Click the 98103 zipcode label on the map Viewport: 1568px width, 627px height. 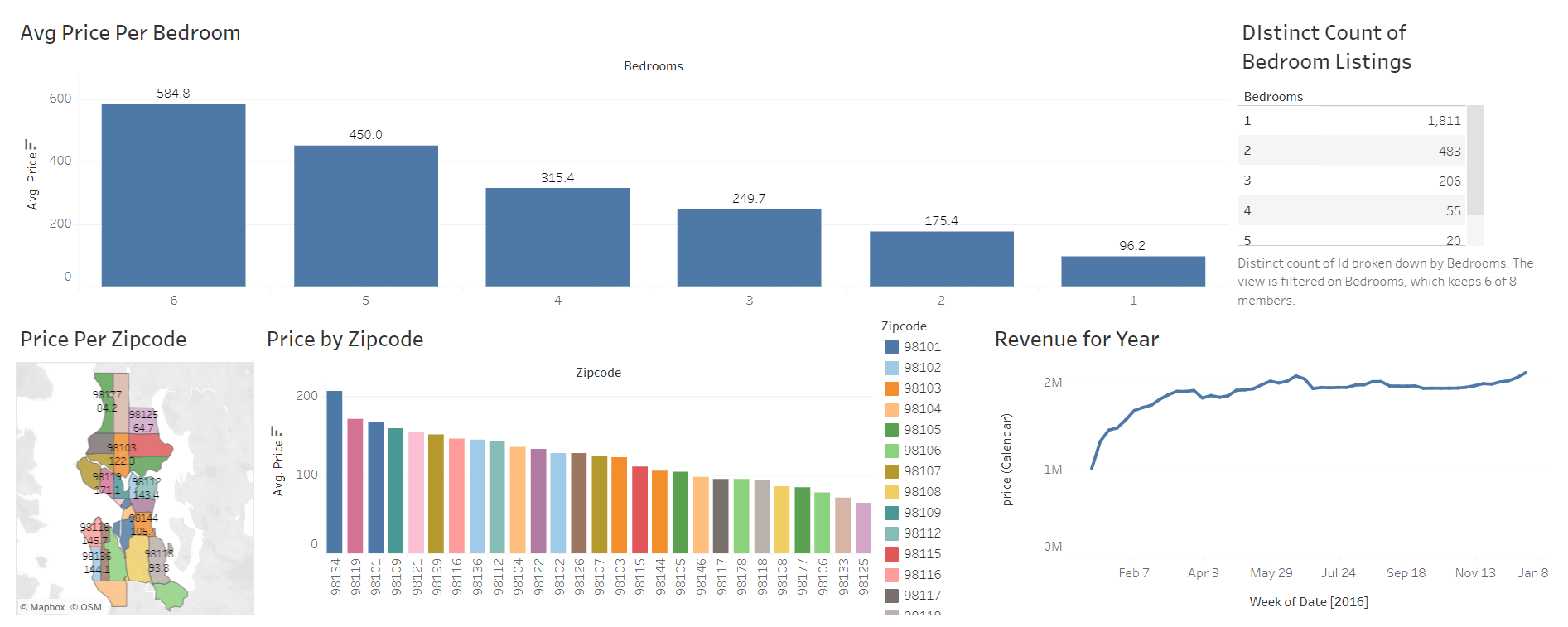coord(122,448)
